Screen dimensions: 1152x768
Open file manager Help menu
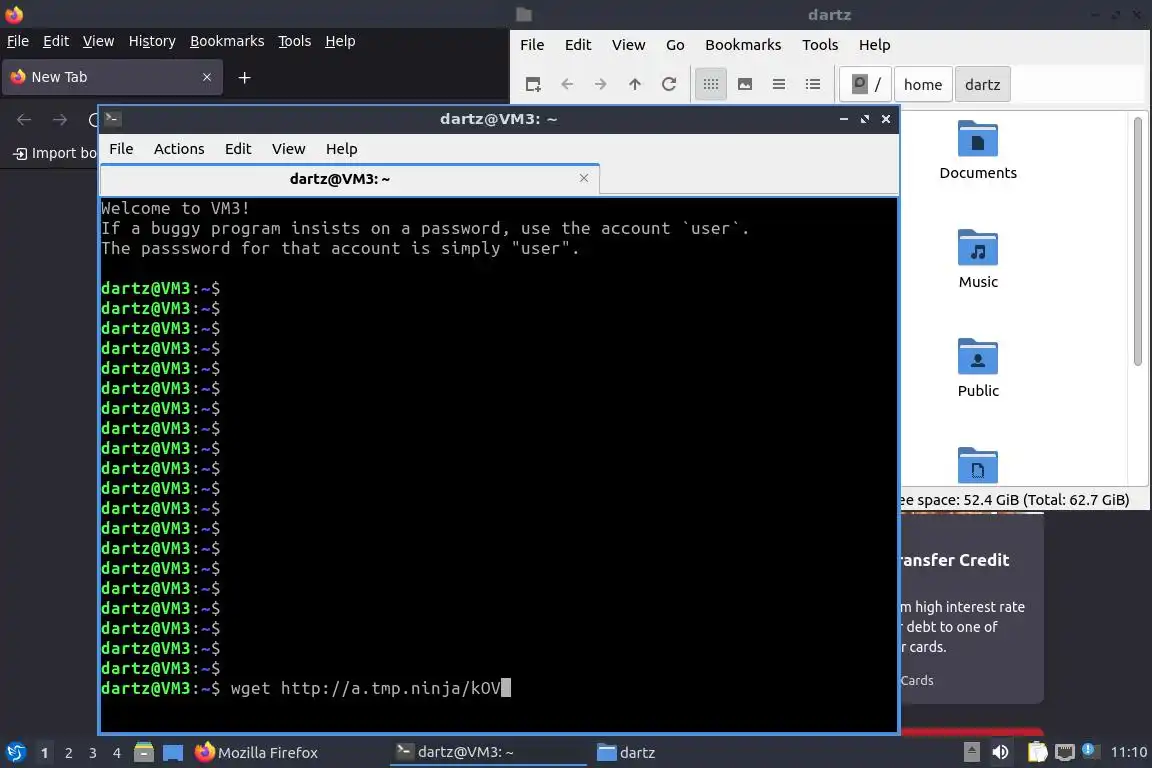pyautogui.click(x=874, y=45)
